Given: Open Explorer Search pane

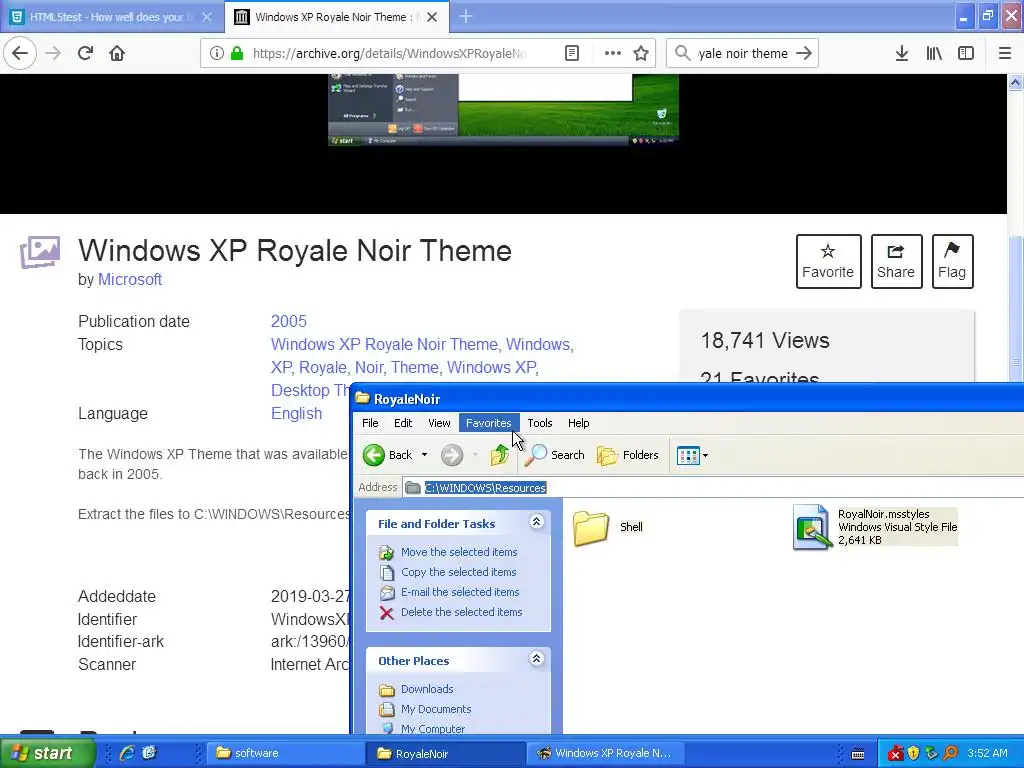Looking at the screenshot, I should 554,455.
